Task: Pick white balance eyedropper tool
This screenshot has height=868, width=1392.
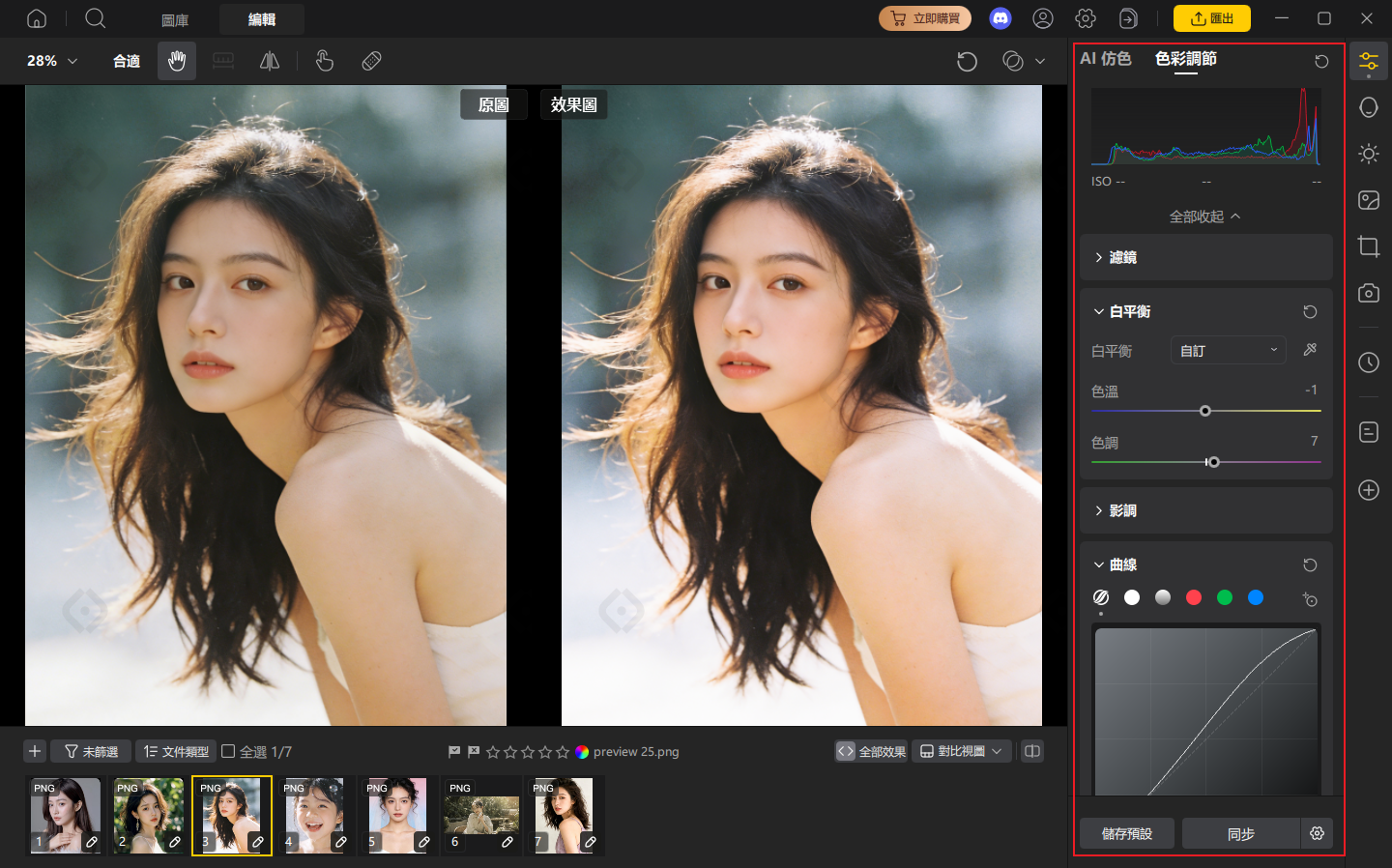Action: 1310,350
